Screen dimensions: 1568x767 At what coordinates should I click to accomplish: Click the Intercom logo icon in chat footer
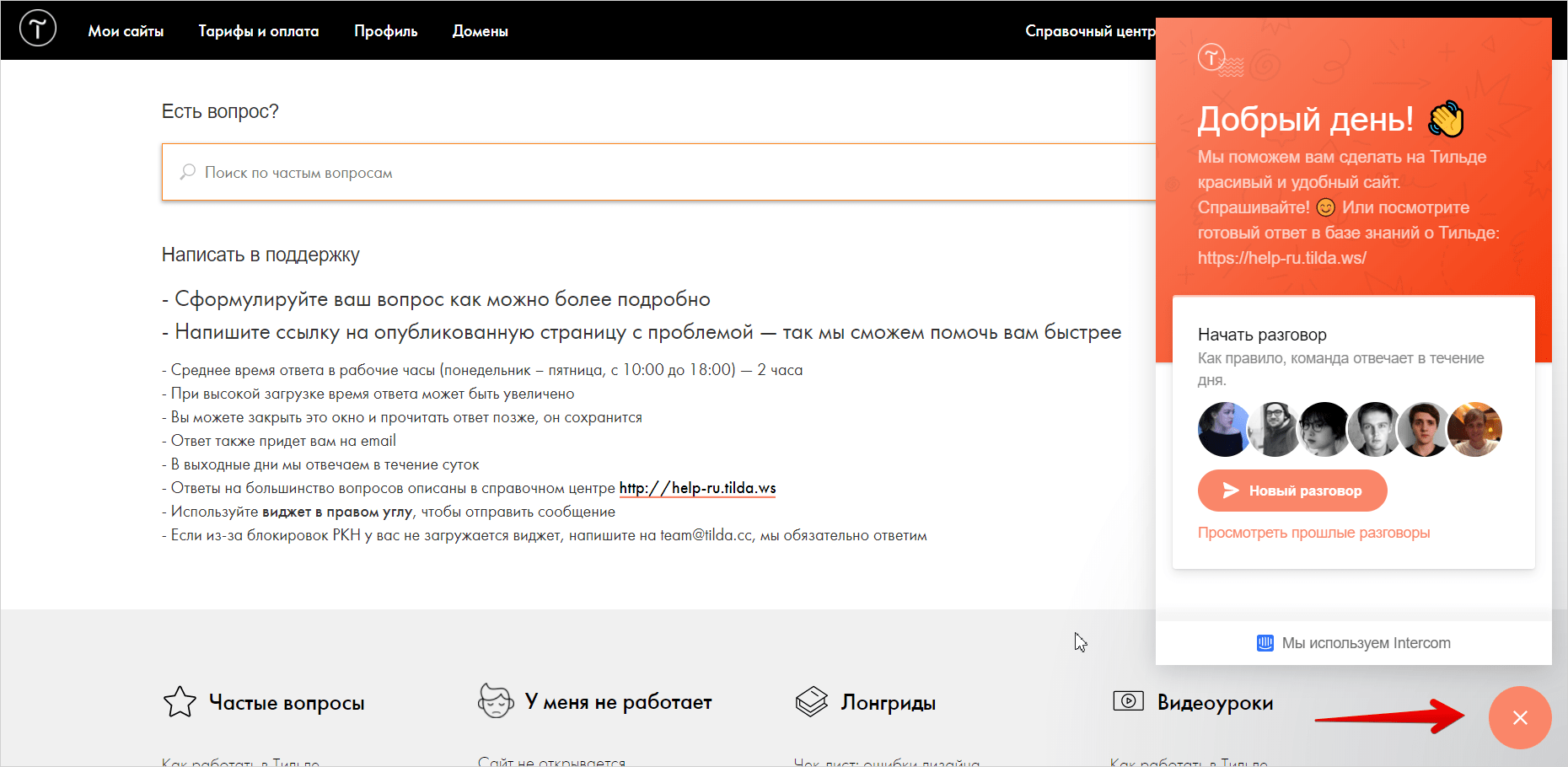1265,643
